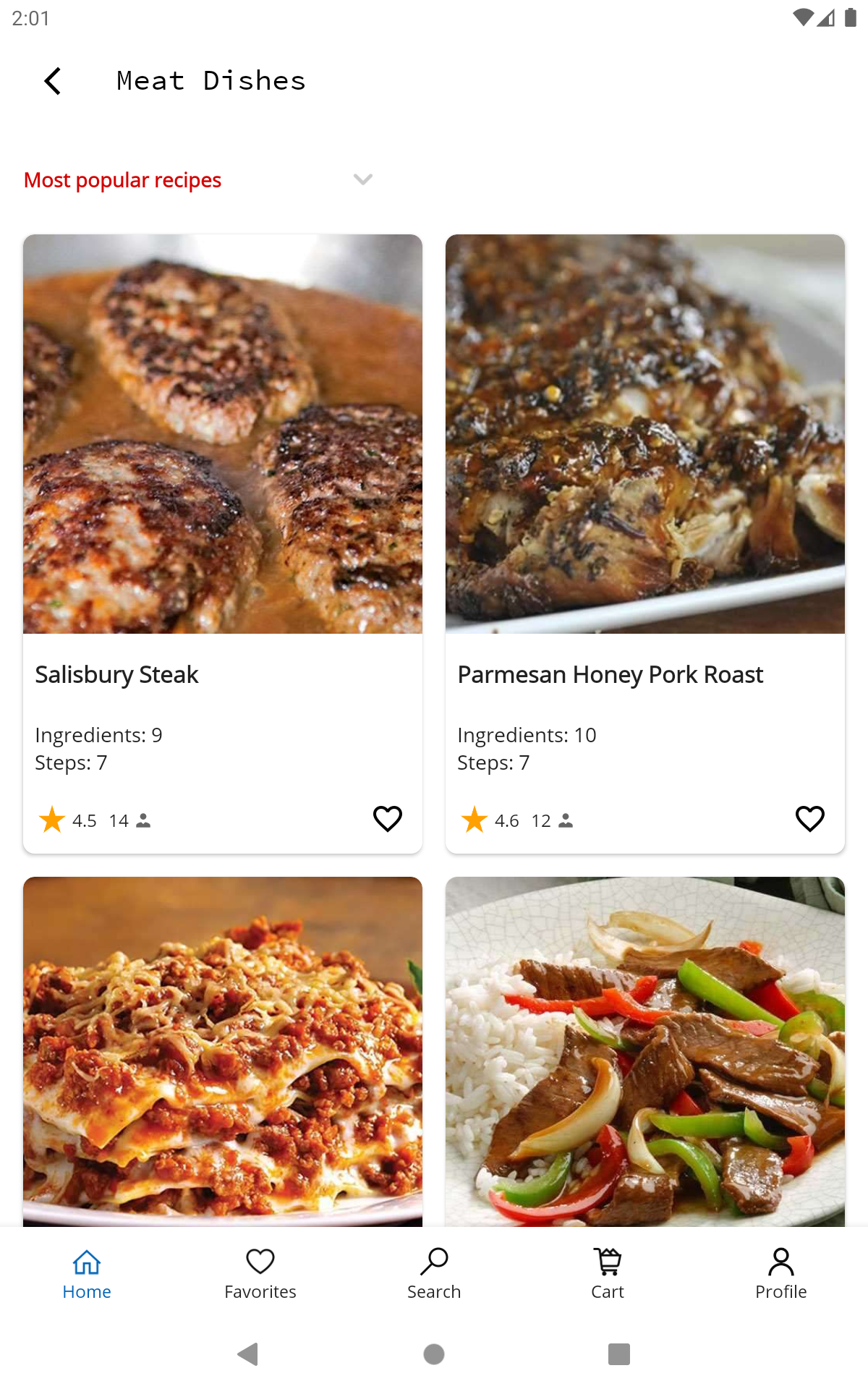Click the Salisbury Steak rating star
The image size is (868, 1389).
point(52,820)
